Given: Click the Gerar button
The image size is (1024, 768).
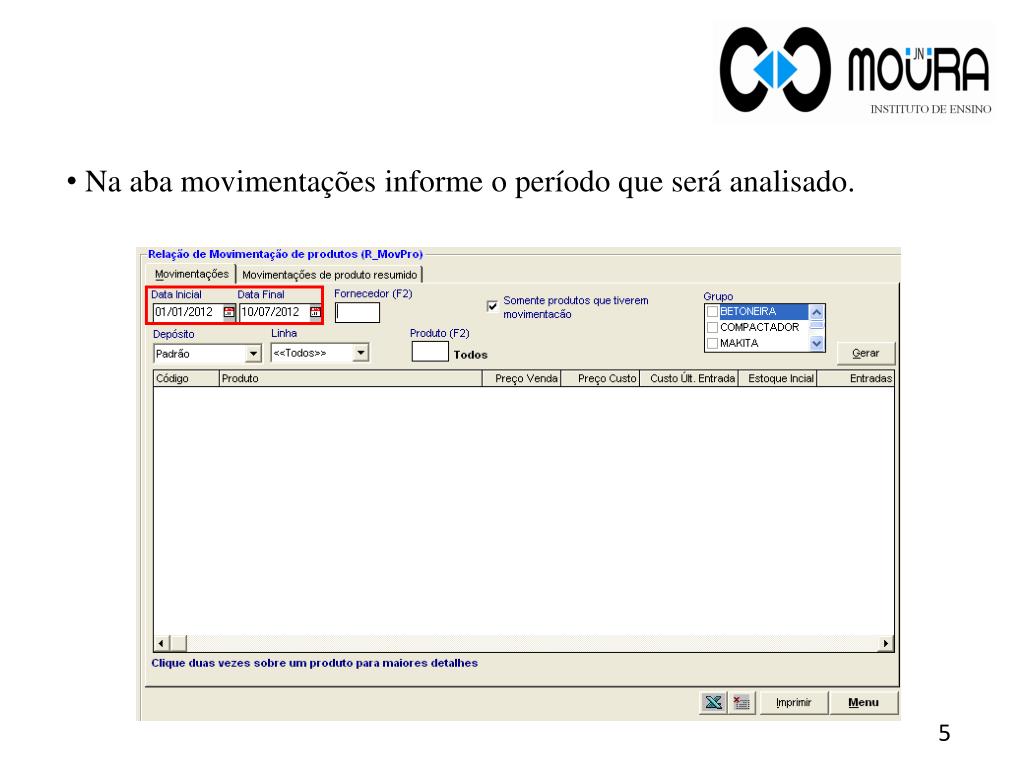Looking at the screenshot, I should click(x=865, y=353).
